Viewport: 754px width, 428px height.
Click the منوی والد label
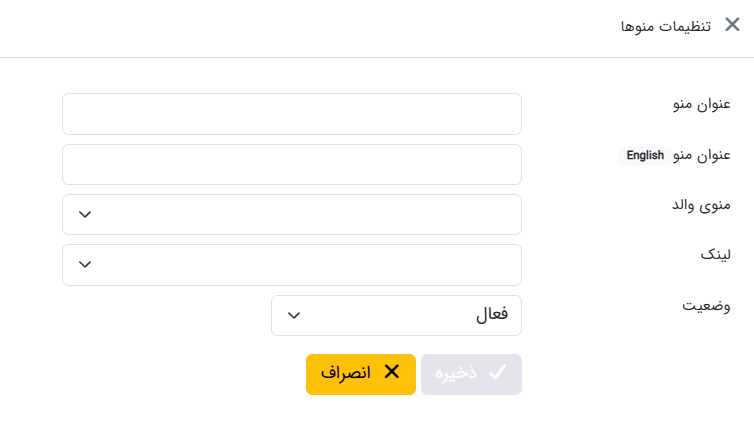coord(701,205)
